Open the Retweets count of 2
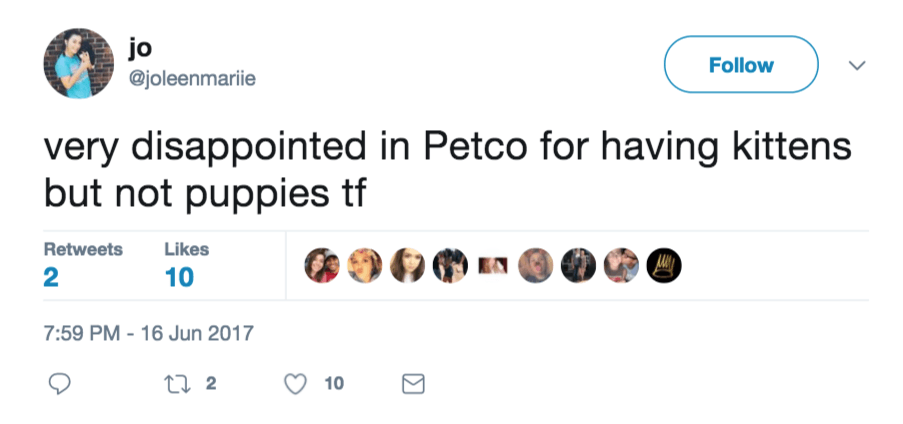Viewport: 903px width, 424px height. pos(51,278)
